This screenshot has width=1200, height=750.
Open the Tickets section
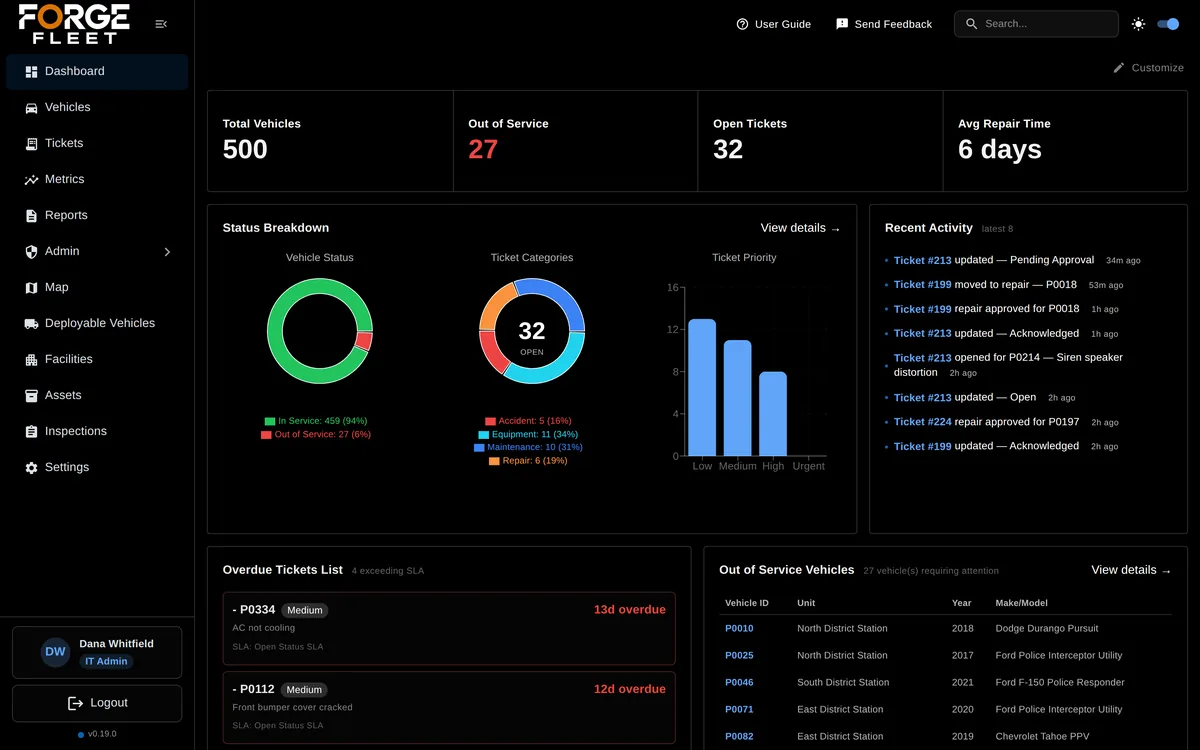click(x=97, y=143)
